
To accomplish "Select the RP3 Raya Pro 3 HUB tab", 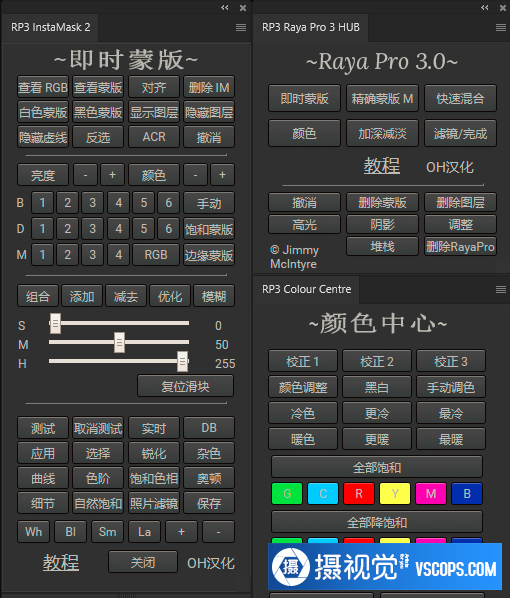I will point(311,27).
